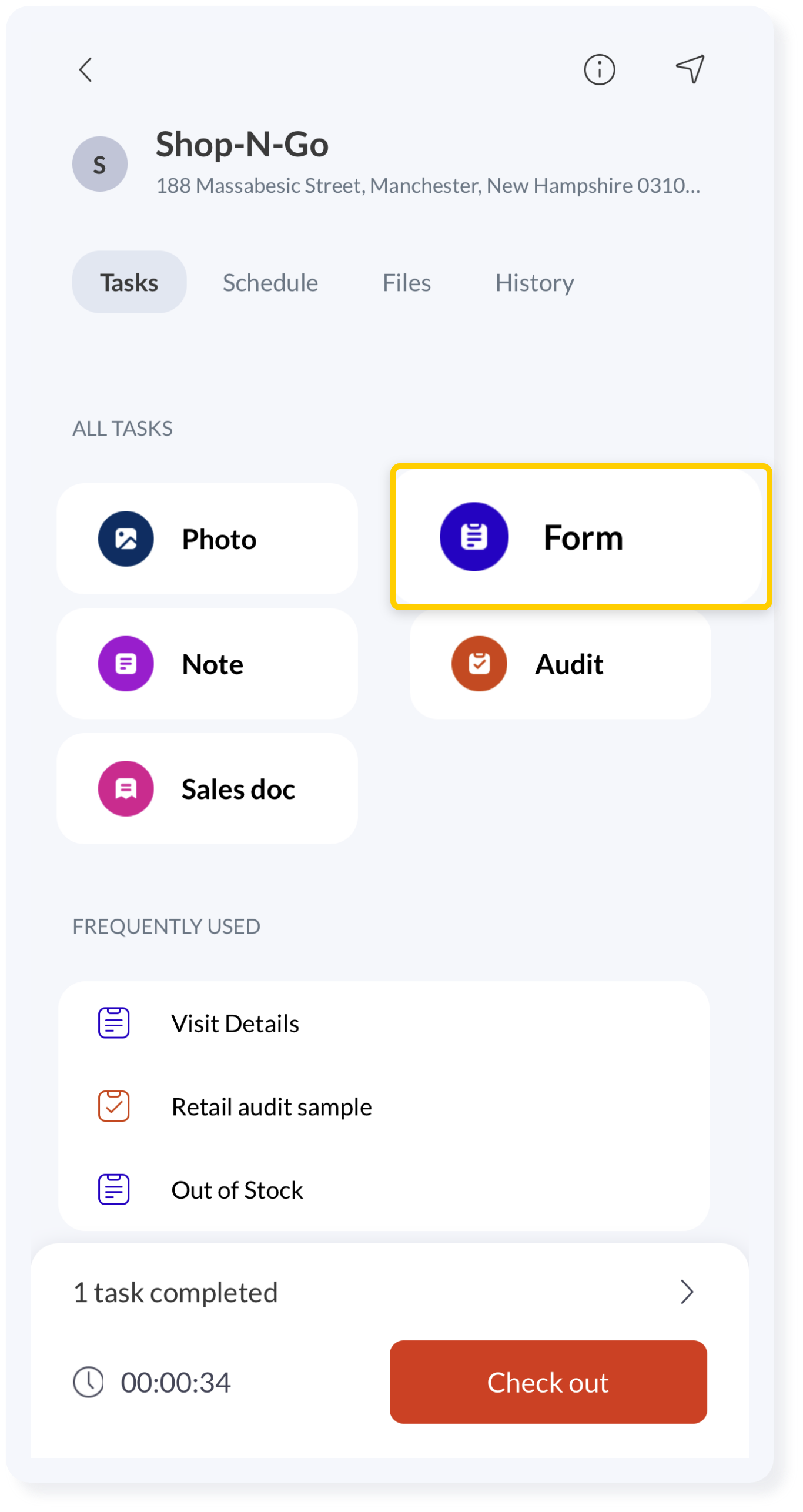Open the Photo task icon
Image resolution: width=803 pixels, height=1512 pixels.
(x=126, y=540)
